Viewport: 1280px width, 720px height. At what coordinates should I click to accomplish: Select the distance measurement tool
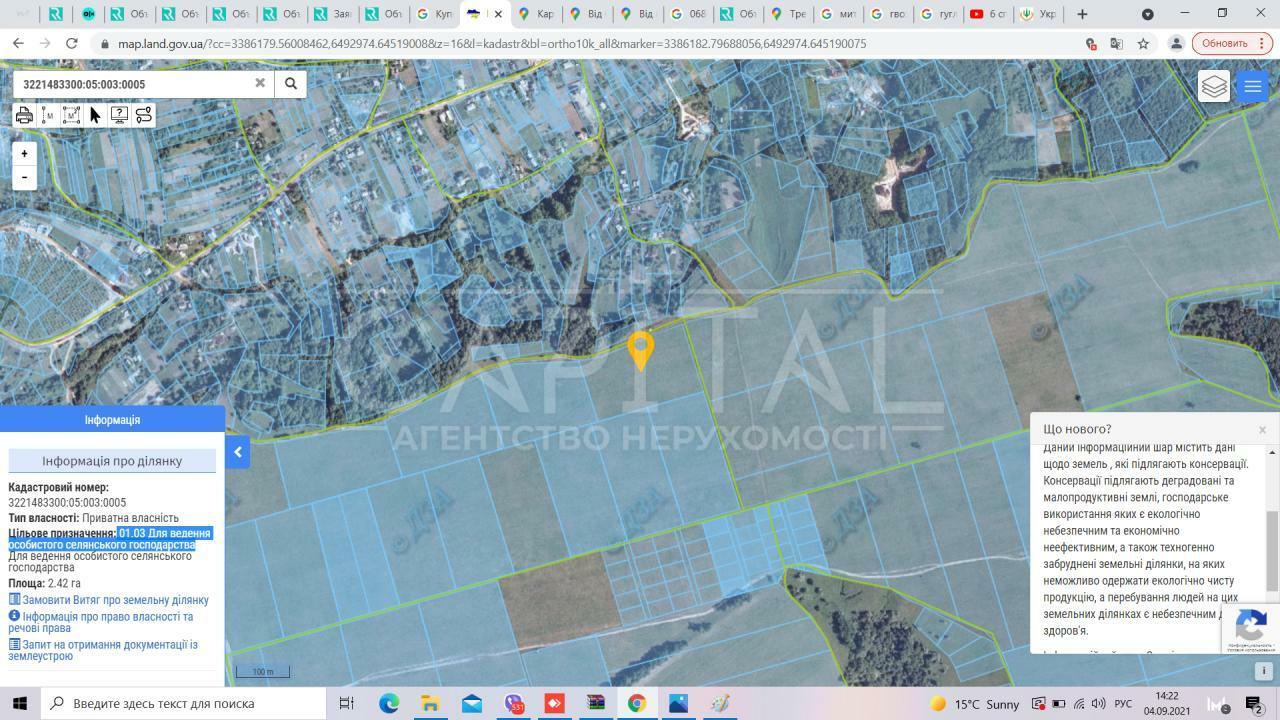click(47, 115)
